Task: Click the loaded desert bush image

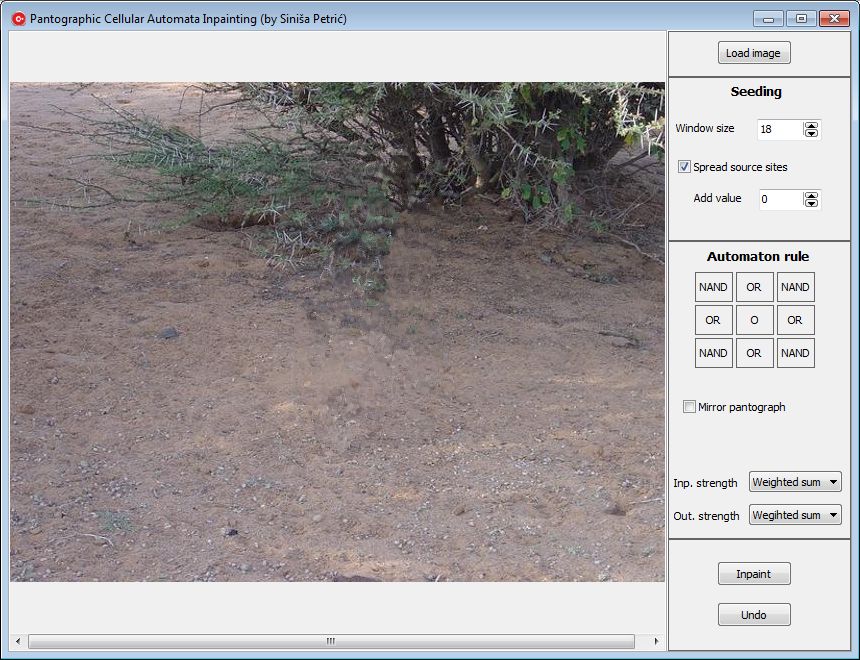Action: click(x=337, y=332)
